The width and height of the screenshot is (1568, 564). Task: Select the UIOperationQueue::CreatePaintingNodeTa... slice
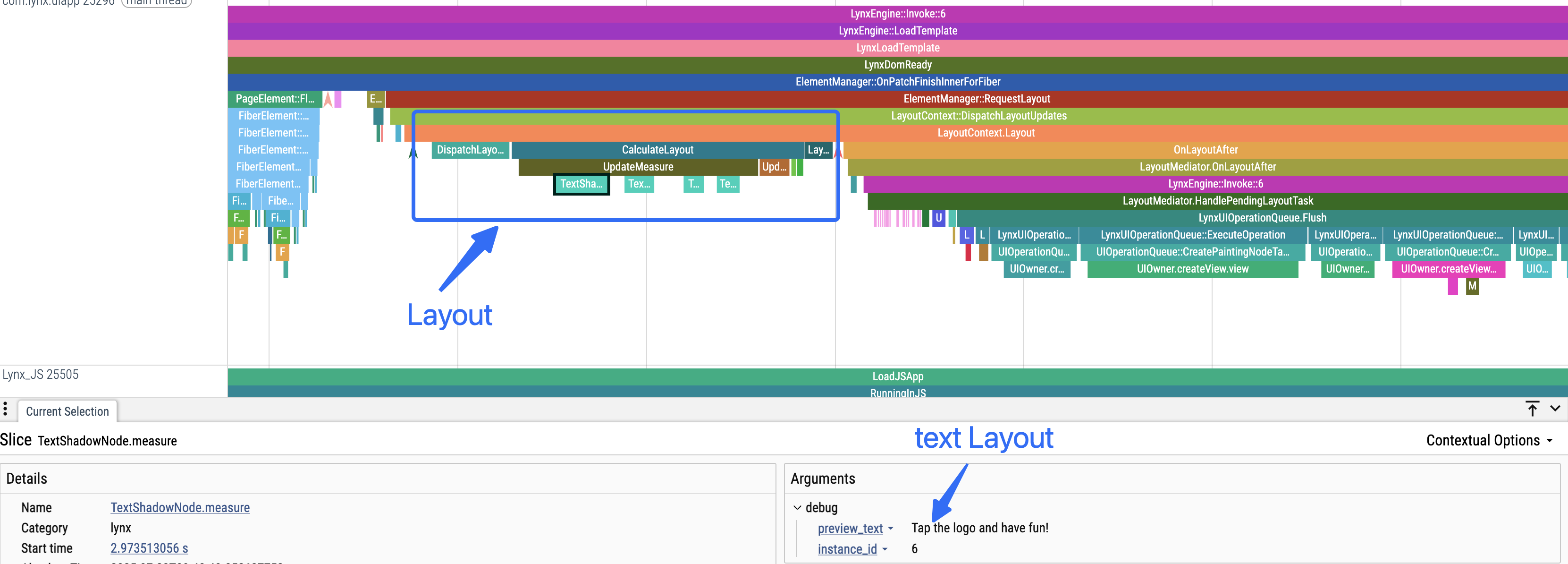[1192, 252]
